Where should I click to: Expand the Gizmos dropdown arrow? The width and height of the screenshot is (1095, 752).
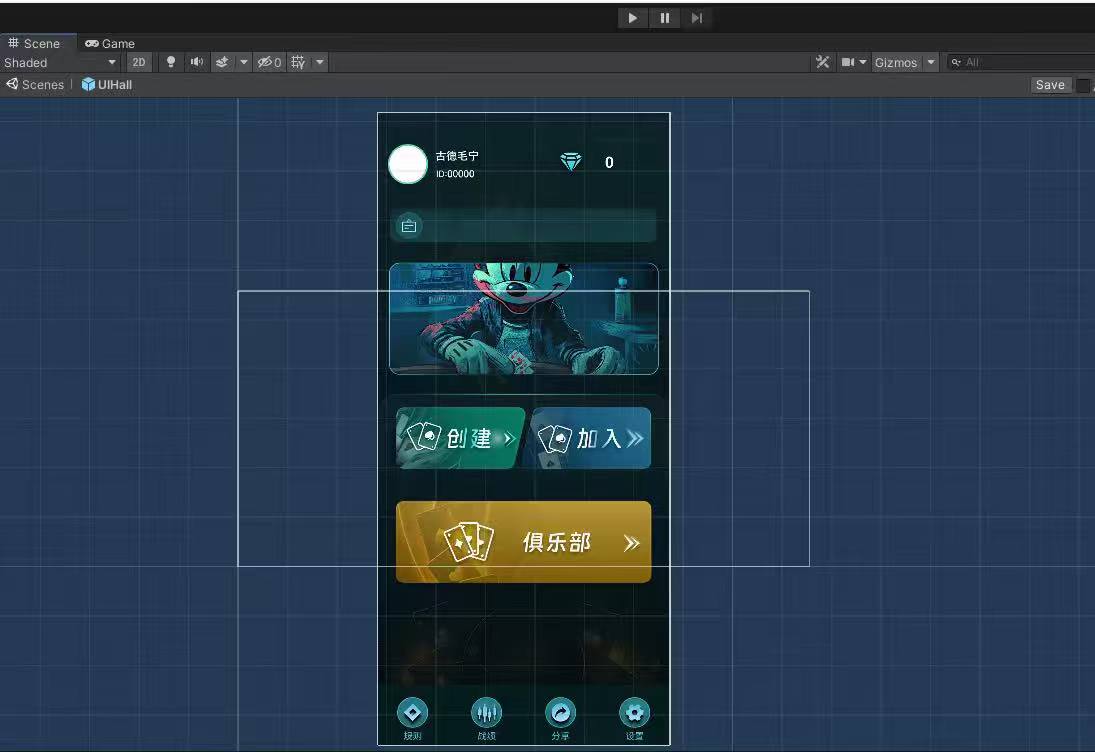tap(931, 62)
